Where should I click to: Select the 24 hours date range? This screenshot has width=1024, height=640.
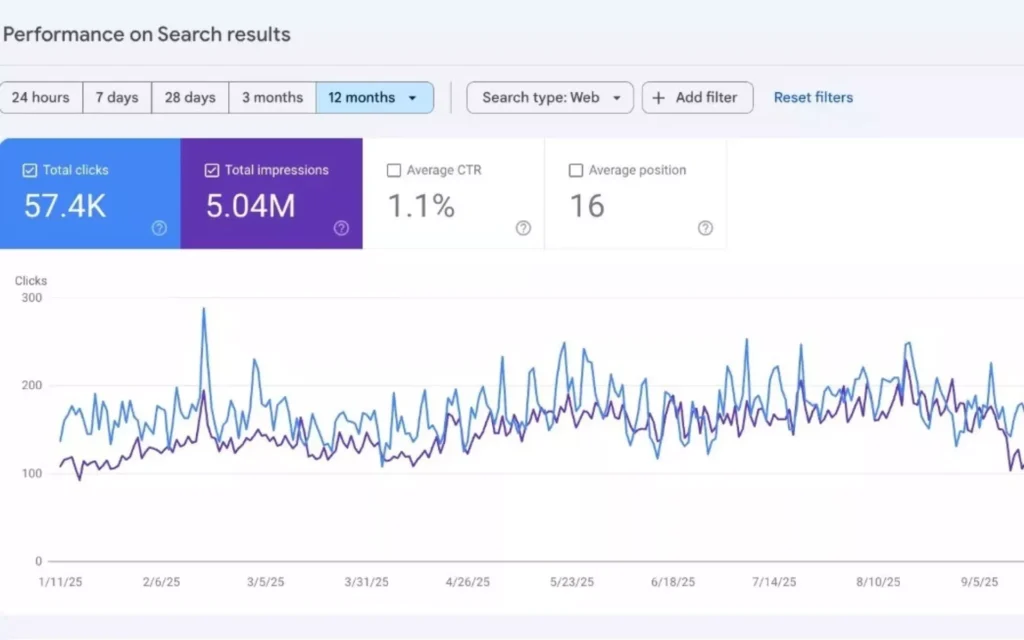[x=41, y=98]
